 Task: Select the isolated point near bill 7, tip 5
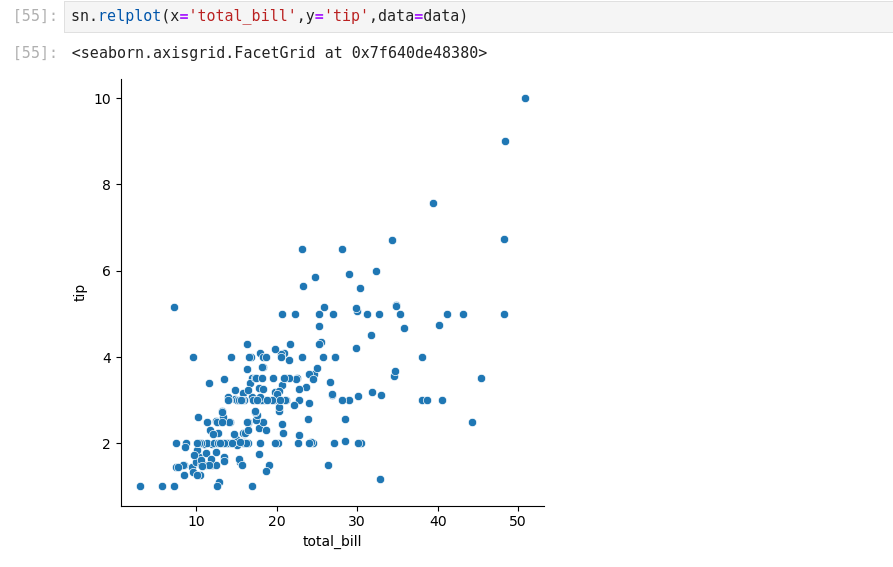(174, 307)
